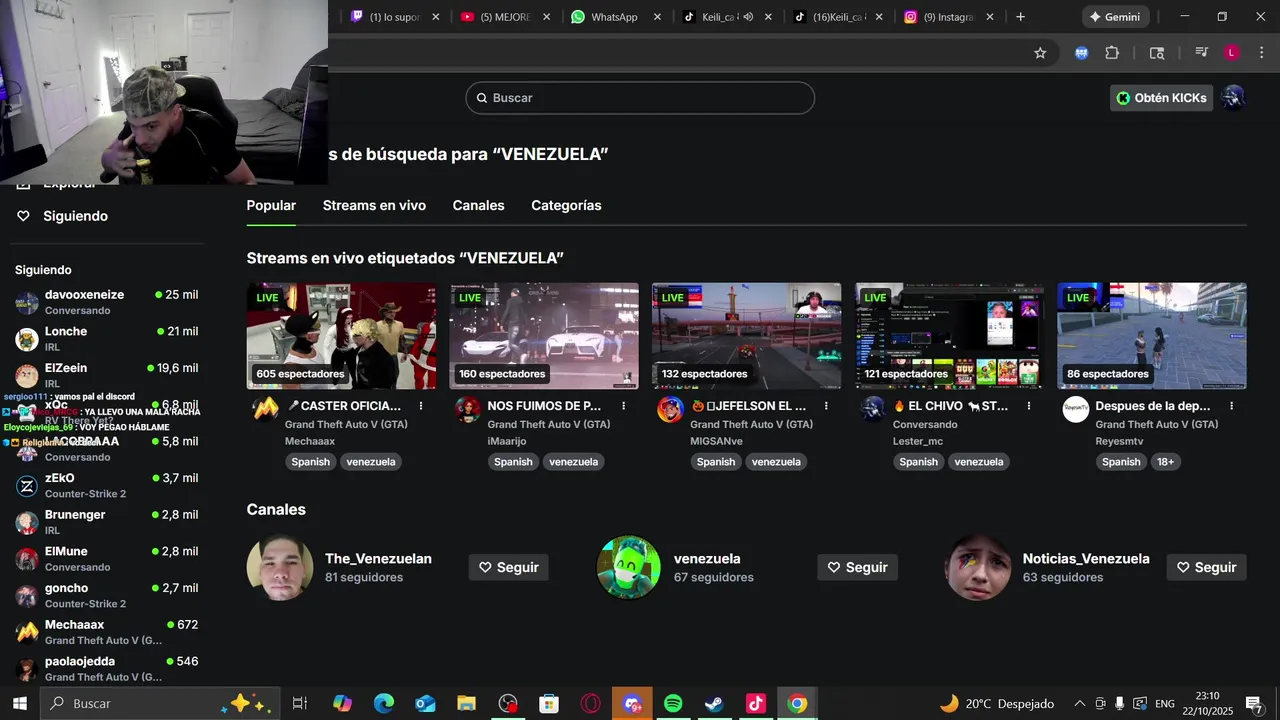Bookmark this page with the star icon
Image resolution: width=1280 pixels, height=720 pixels.
click(x=1040, y=53)
